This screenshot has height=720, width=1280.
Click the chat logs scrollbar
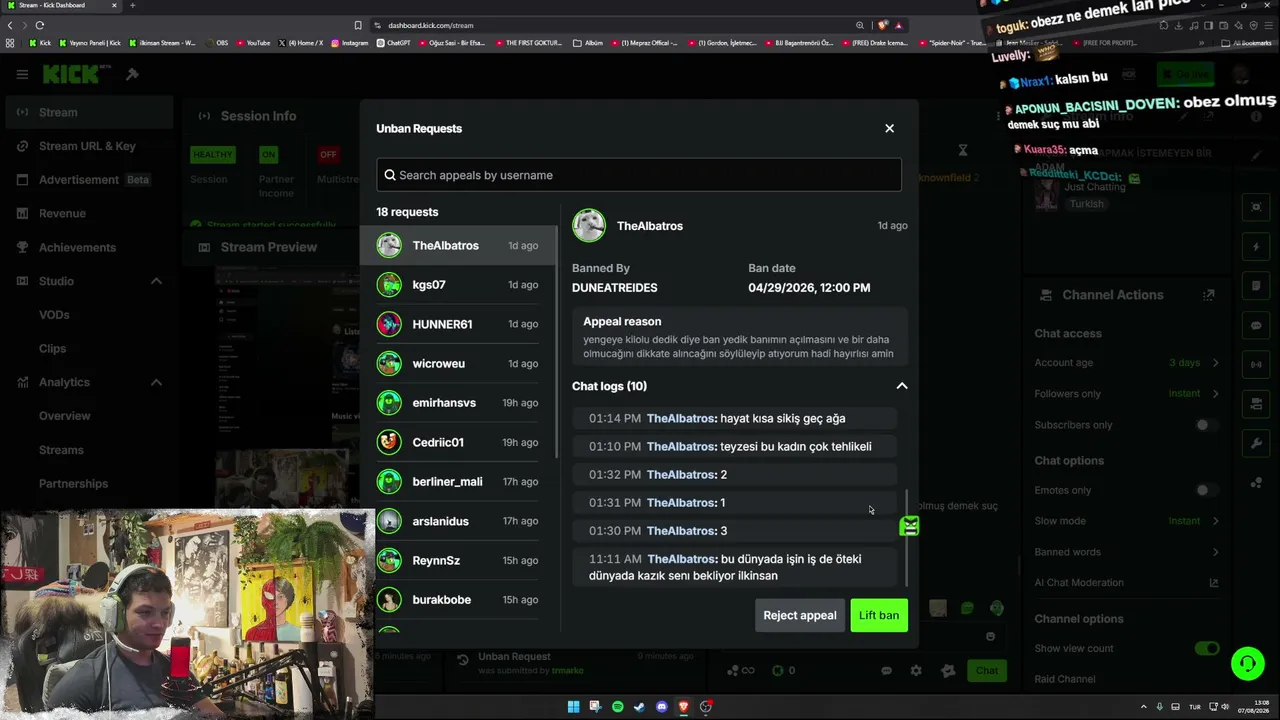click(x=907, y=538)
